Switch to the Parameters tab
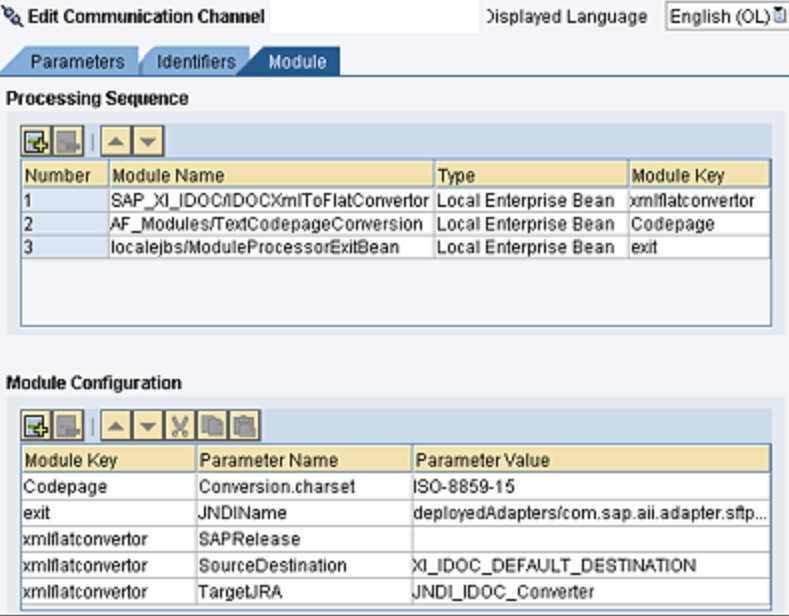The height and width of the screenshot is (616, 789). [77, 62]
